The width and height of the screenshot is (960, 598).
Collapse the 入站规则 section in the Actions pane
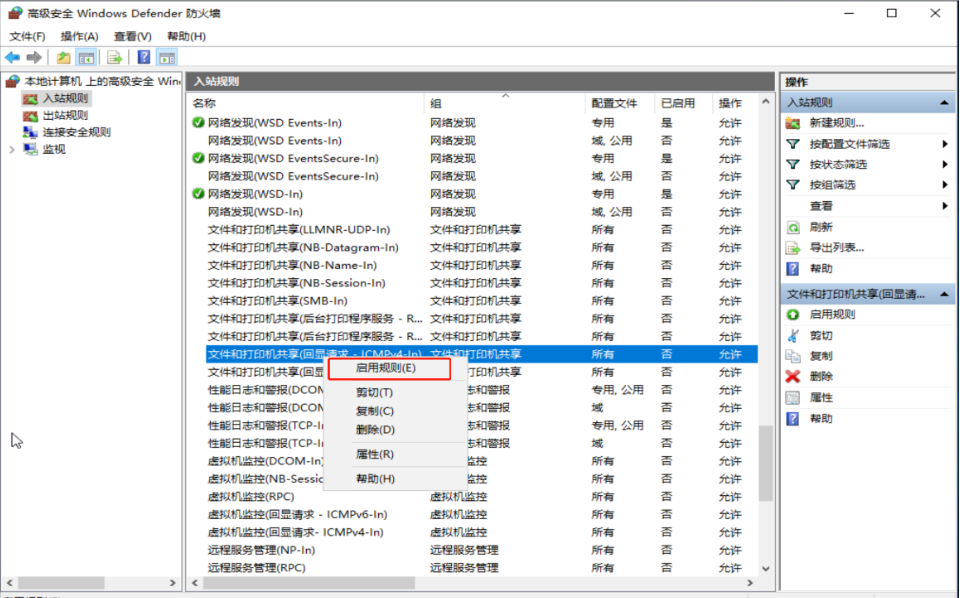click(x=944, y=103)
